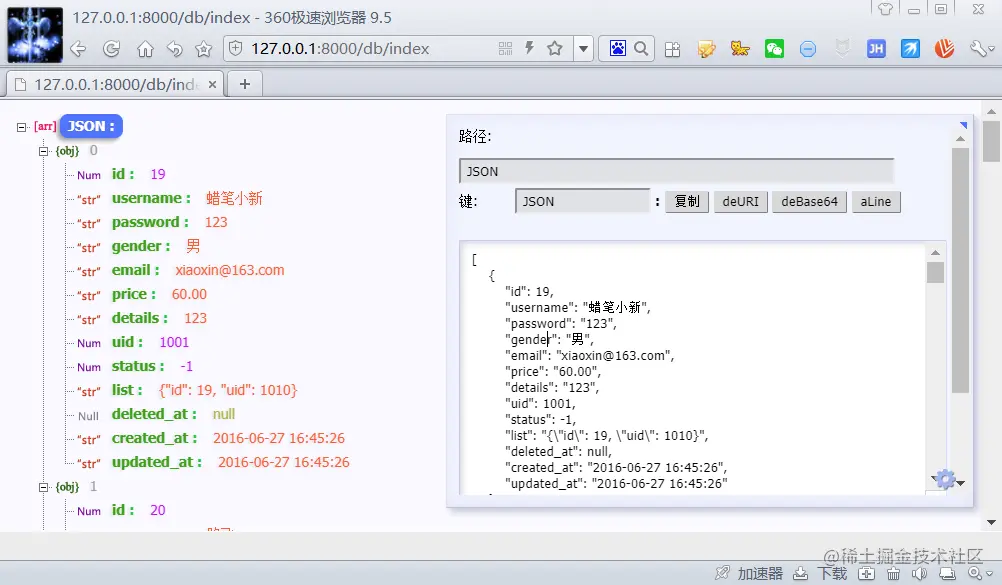This screenshot has width=1002, height=585.
Task: Click into the URL address field
Action: tap(371, 49)
